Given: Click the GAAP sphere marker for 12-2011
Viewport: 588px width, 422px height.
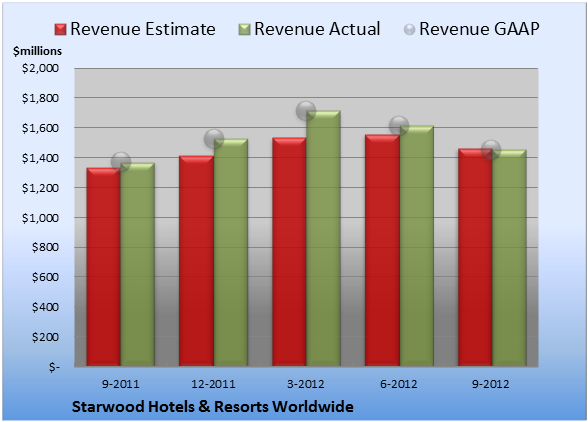Looking at the screenshot, I should 214,139.
